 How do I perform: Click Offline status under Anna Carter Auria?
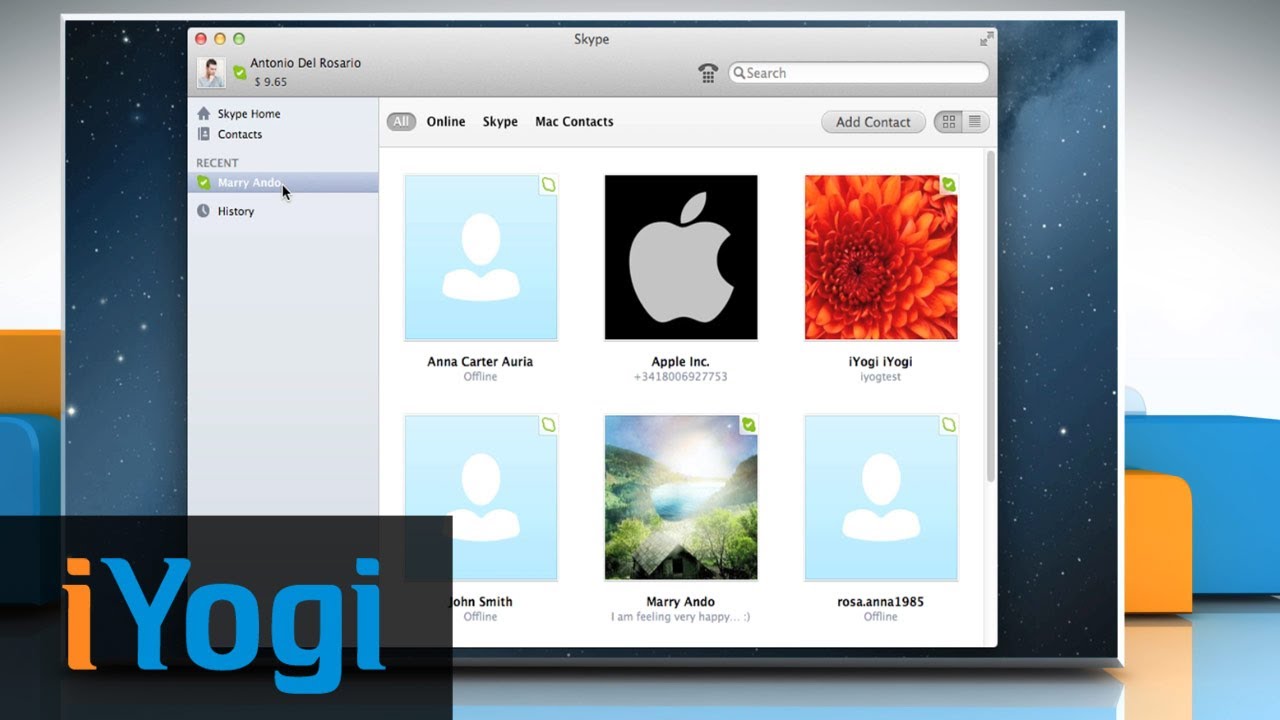pos(480,377)
